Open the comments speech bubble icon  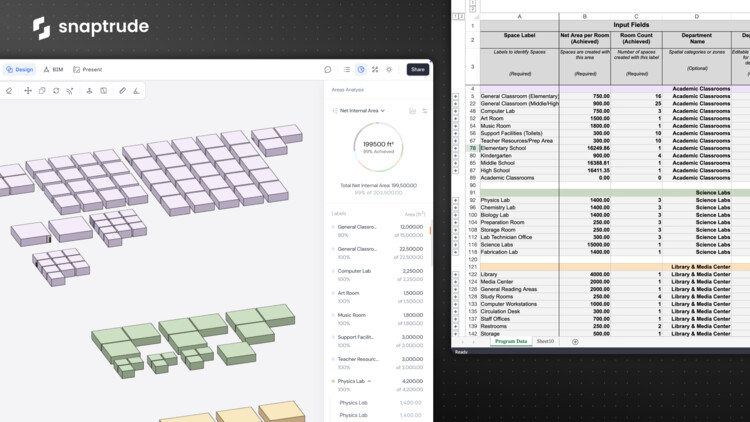(x=328, y=70)
